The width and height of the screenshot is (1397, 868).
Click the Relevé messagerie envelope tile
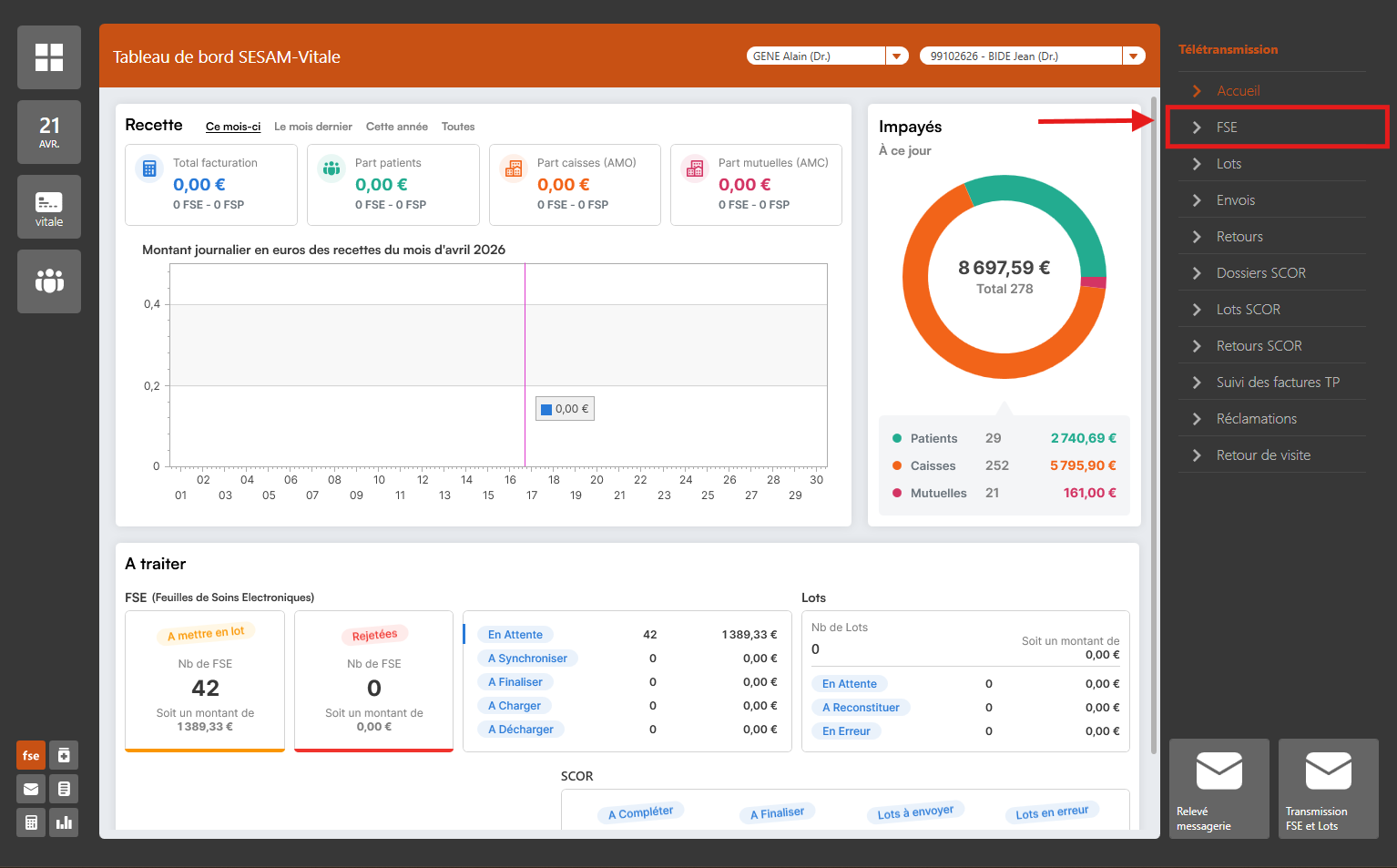(1219, 789)
